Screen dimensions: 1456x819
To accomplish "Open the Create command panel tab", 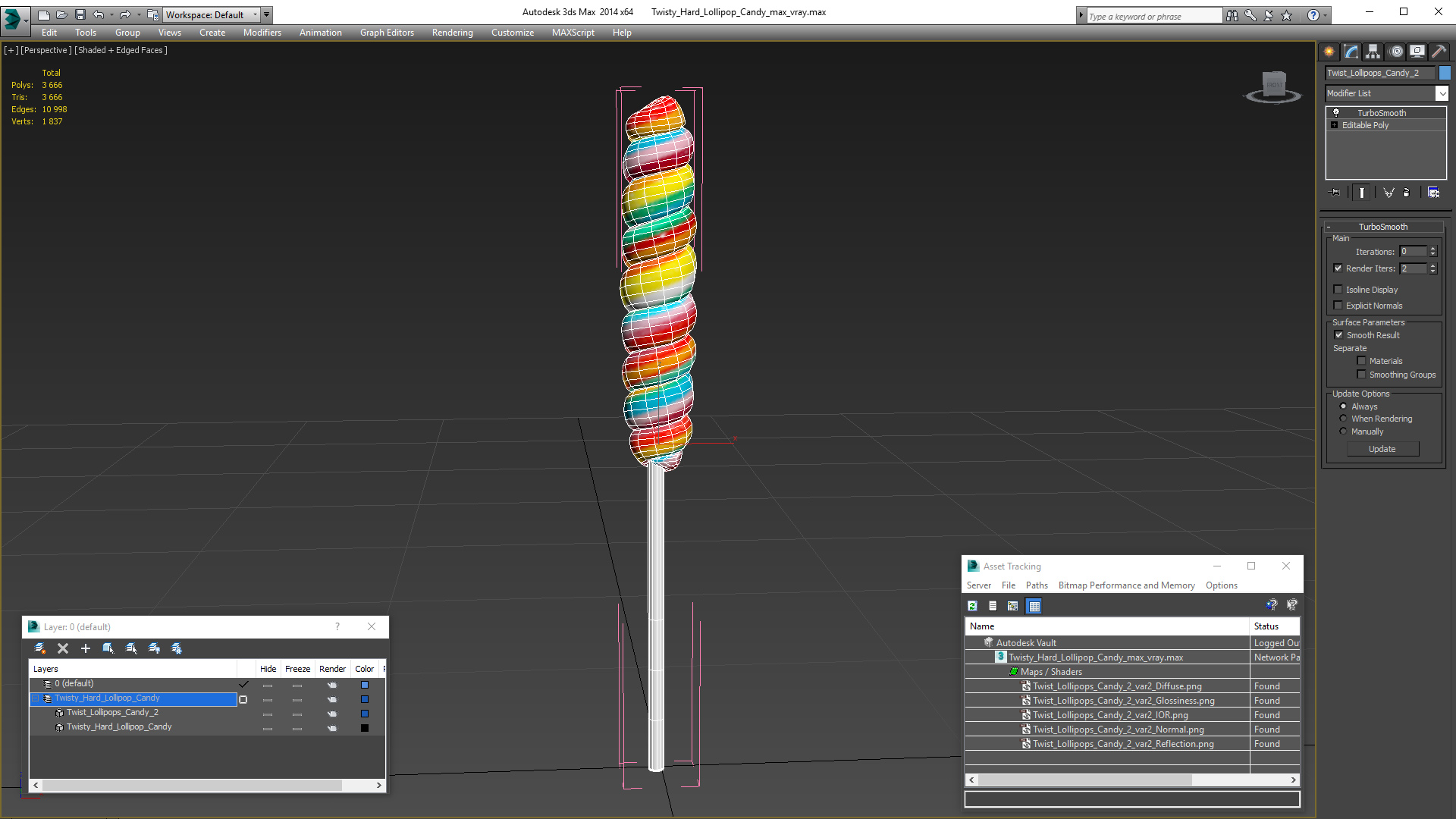I will [1329, 52].
